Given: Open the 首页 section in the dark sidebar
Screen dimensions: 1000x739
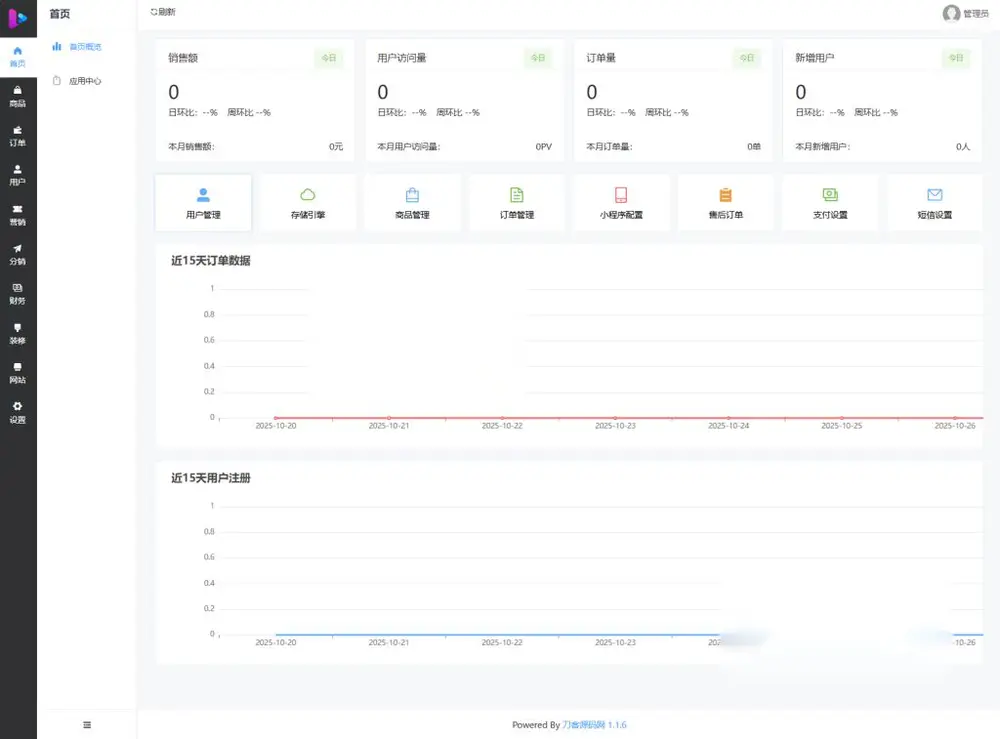Looking at the screenshot, I should [18, 57].
